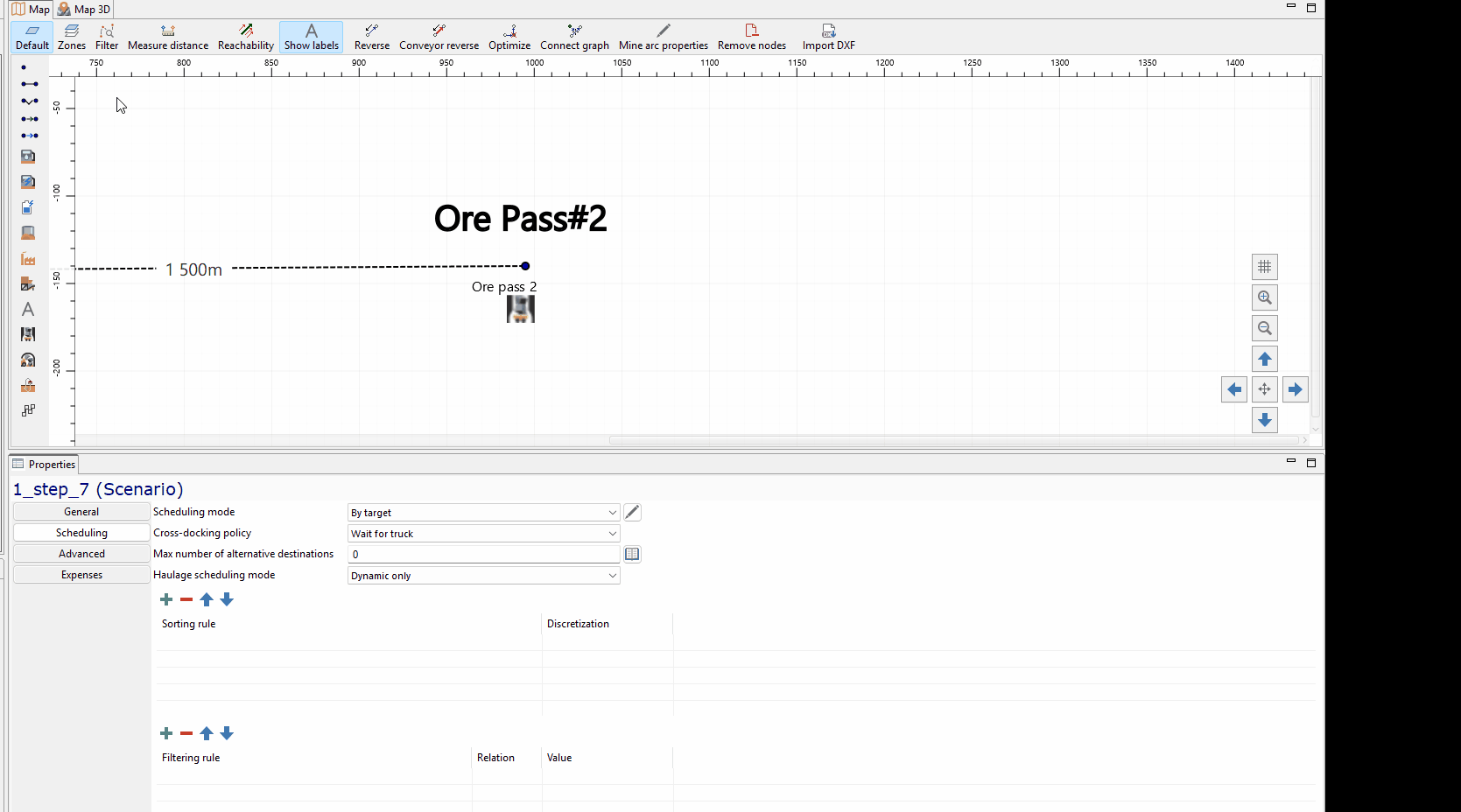Pan the map left with arrow
1461x812 pixels.
coord(1233,389)
